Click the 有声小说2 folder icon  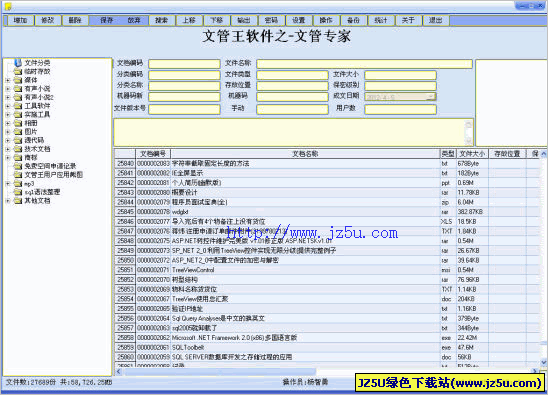click(18, 98)
